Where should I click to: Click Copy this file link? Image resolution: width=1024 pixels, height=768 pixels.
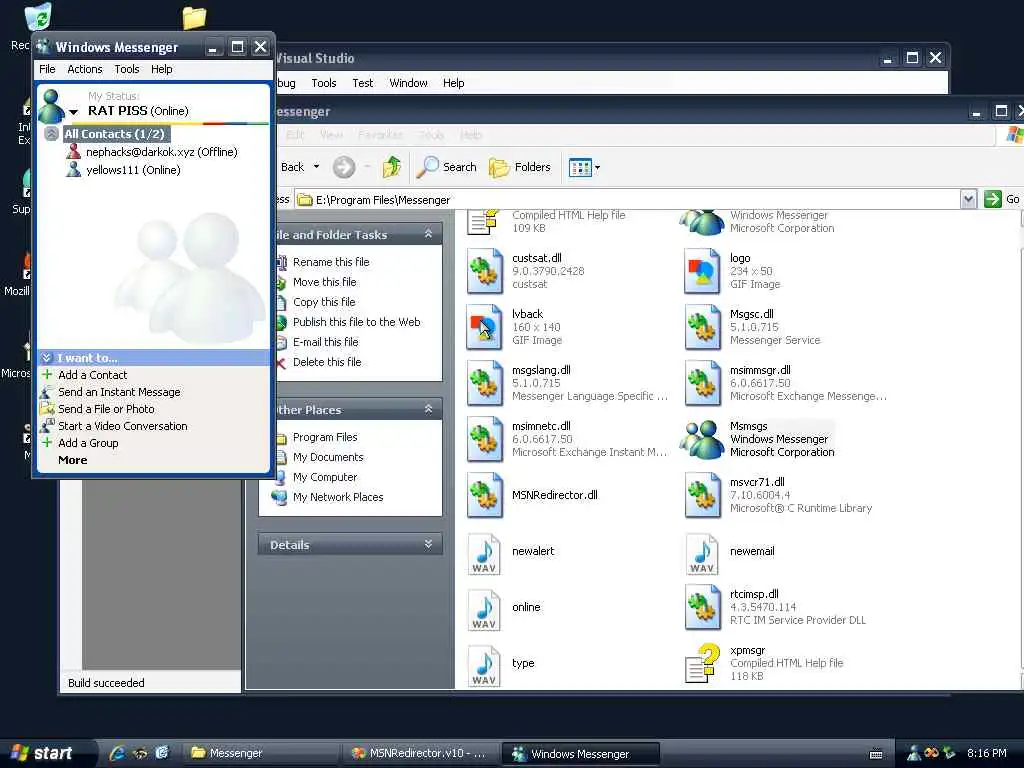pos(324,302)
